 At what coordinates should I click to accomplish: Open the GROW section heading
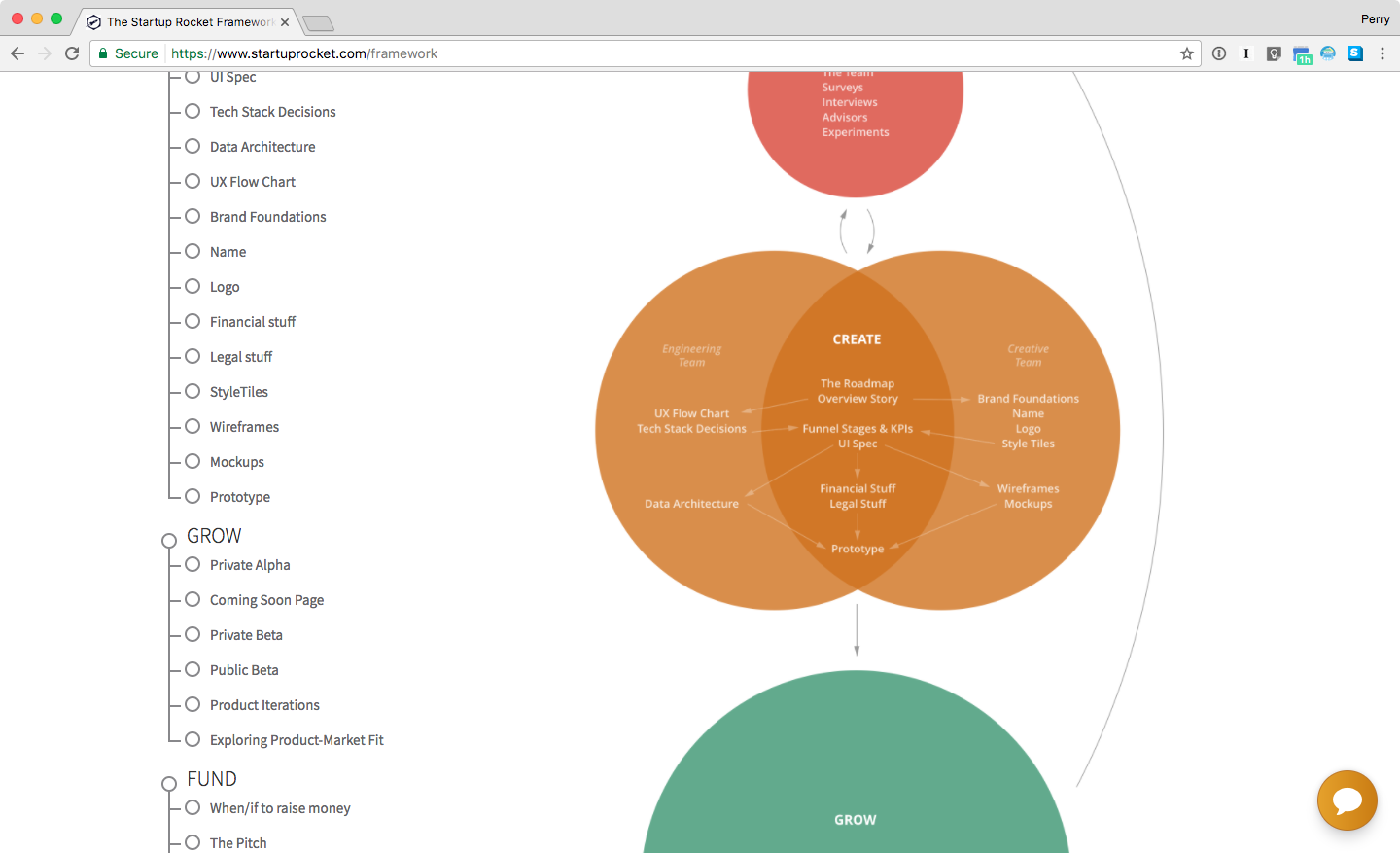click(x=214, y=536)
